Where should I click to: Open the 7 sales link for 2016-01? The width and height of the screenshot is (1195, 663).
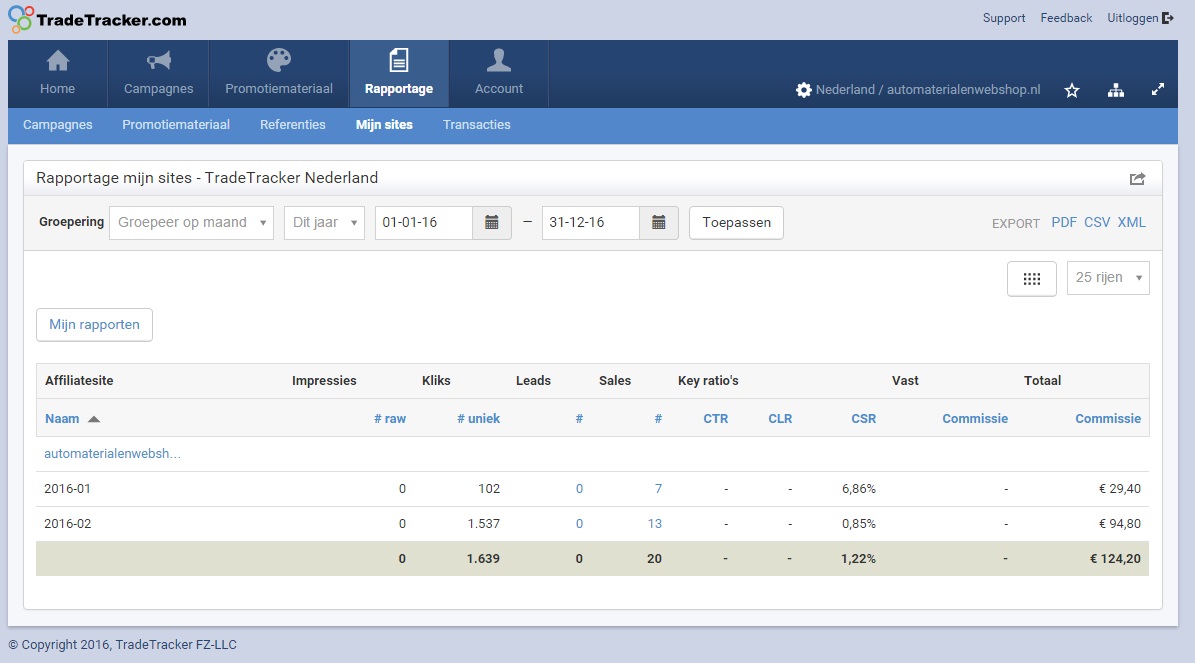pos(658,489)
